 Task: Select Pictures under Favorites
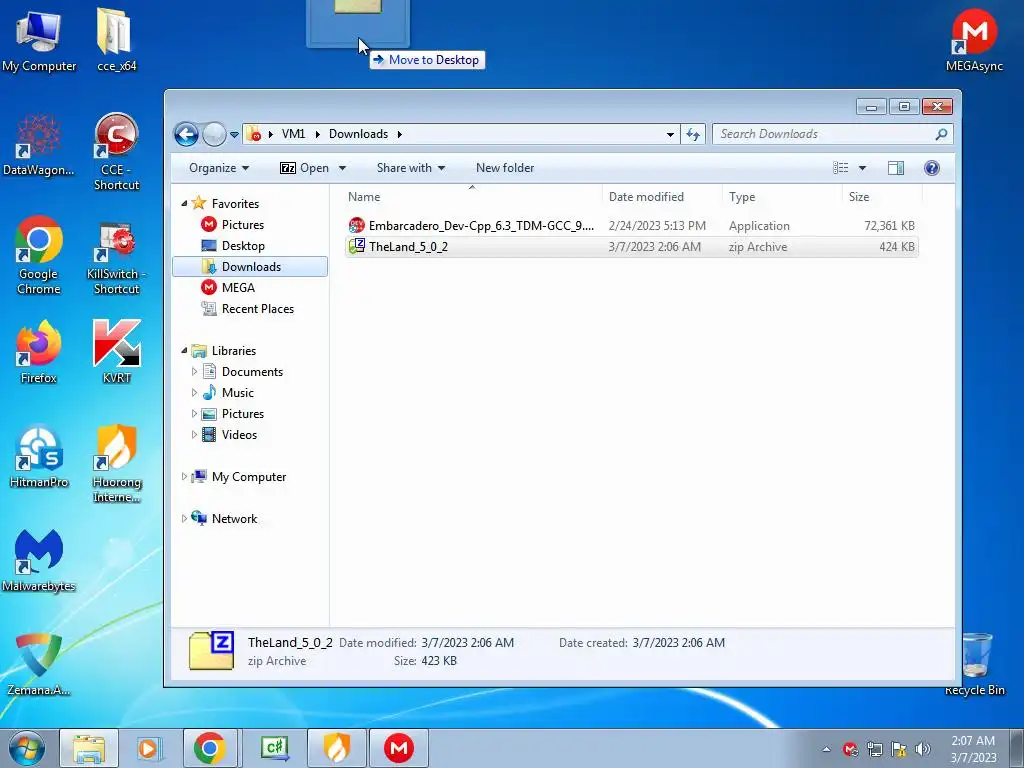[242, 225]
